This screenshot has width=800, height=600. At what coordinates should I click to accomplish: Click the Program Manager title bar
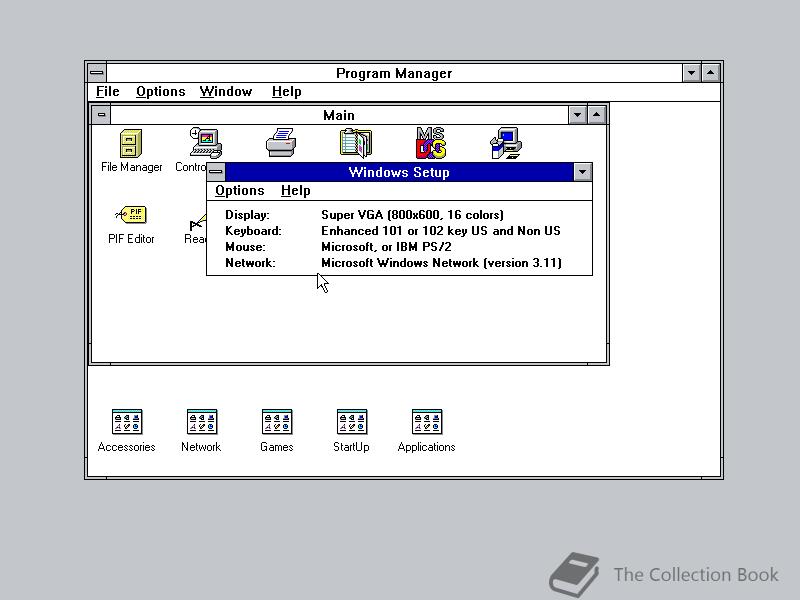point(394,73)
